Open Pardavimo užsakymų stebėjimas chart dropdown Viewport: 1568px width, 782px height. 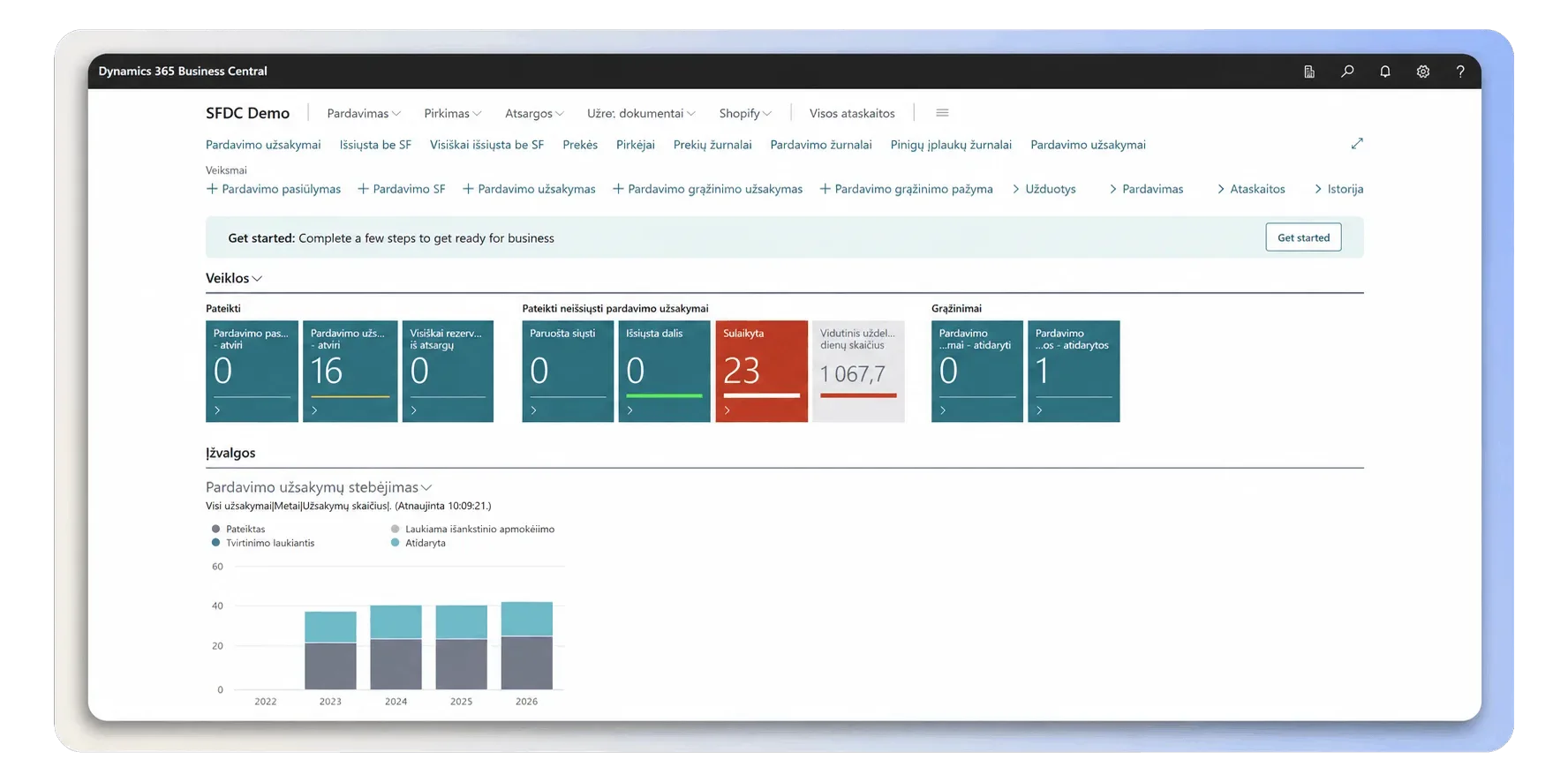point(319,487)
